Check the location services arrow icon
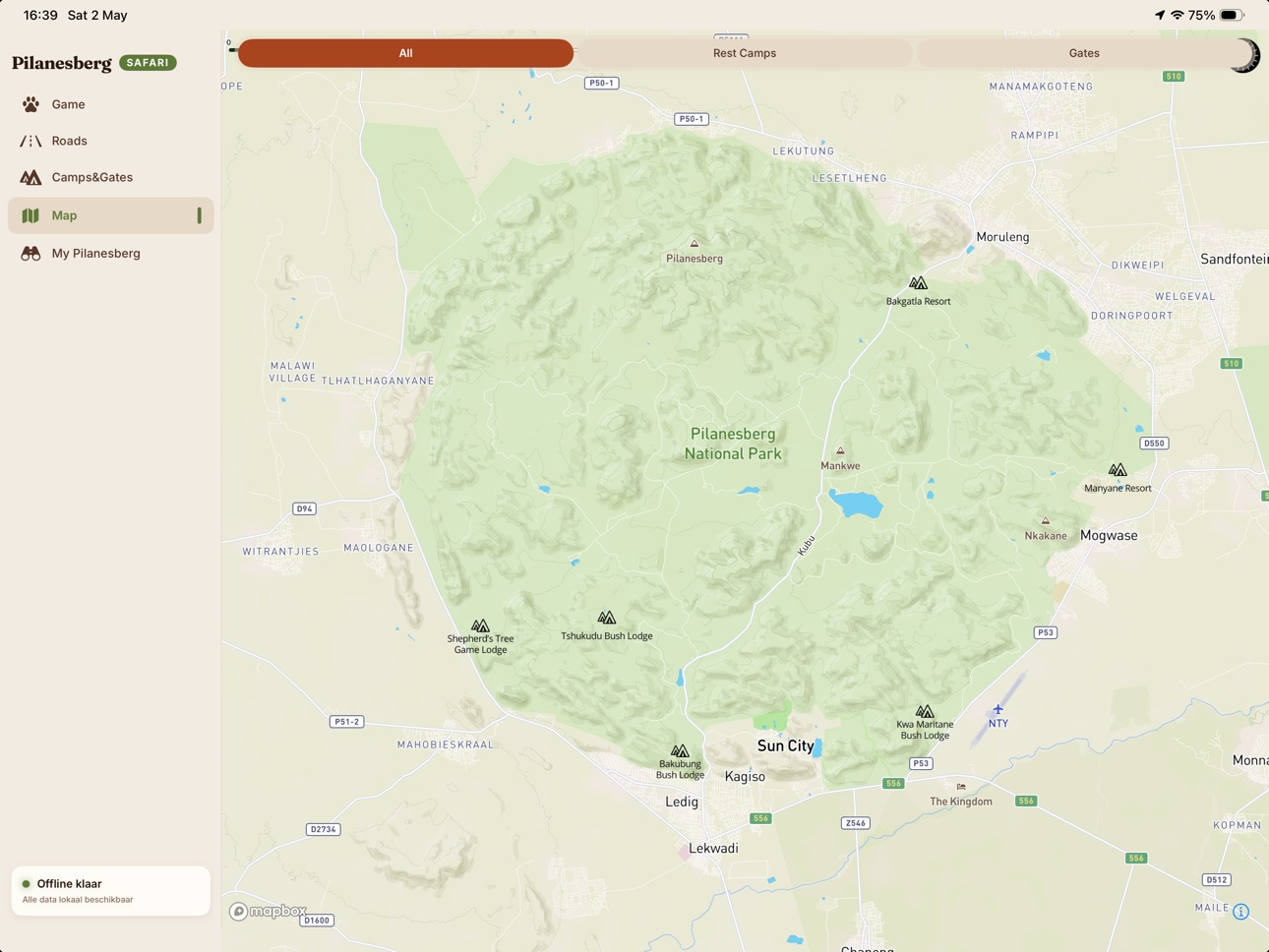The image size is (1269, 952). pyautogui.click(x=1160, y=15)
